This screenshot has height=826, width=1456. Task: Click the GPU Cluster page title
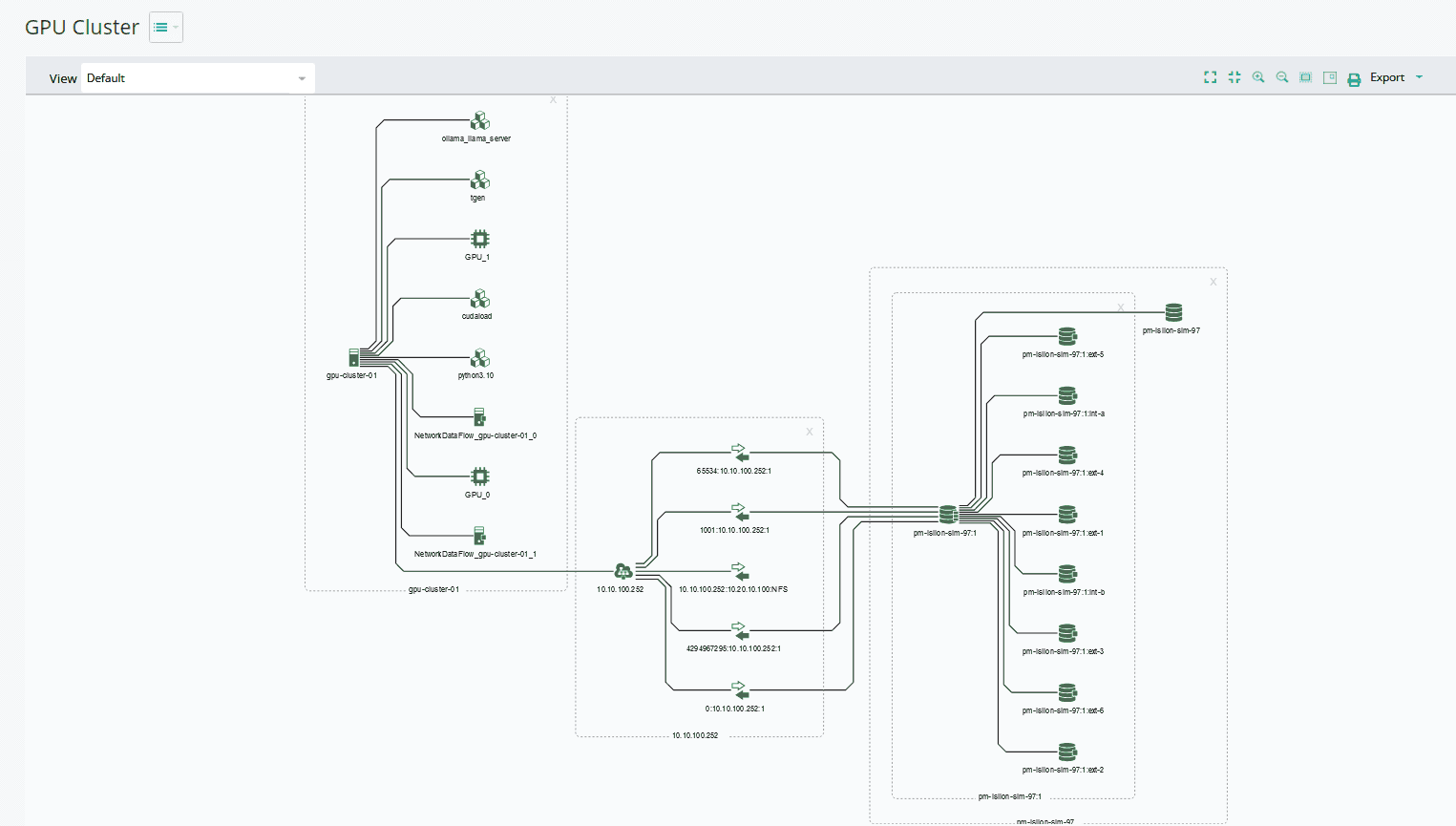82,27
